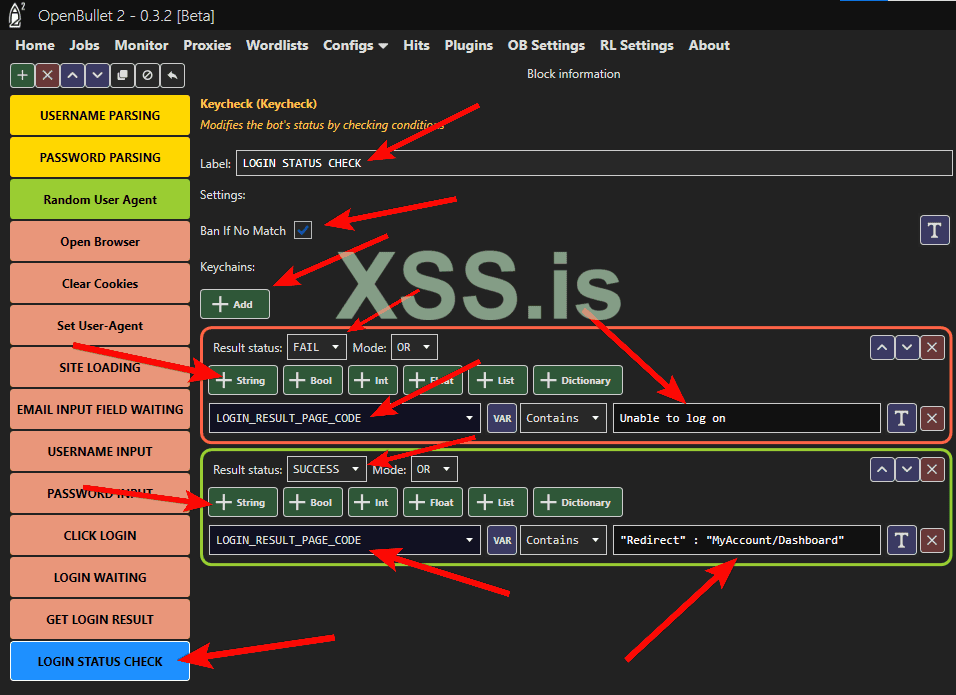The height and width of the screenshot is (695, 956).
Task: Open the About page
Action: [709, 46]
